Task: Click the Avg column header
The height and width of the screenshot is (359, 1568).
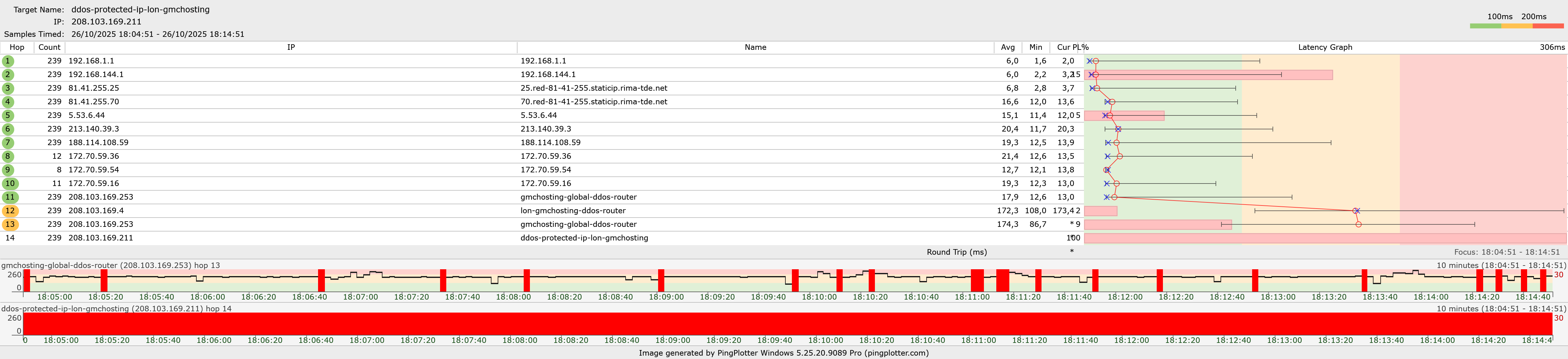Action: point(1007,47)
